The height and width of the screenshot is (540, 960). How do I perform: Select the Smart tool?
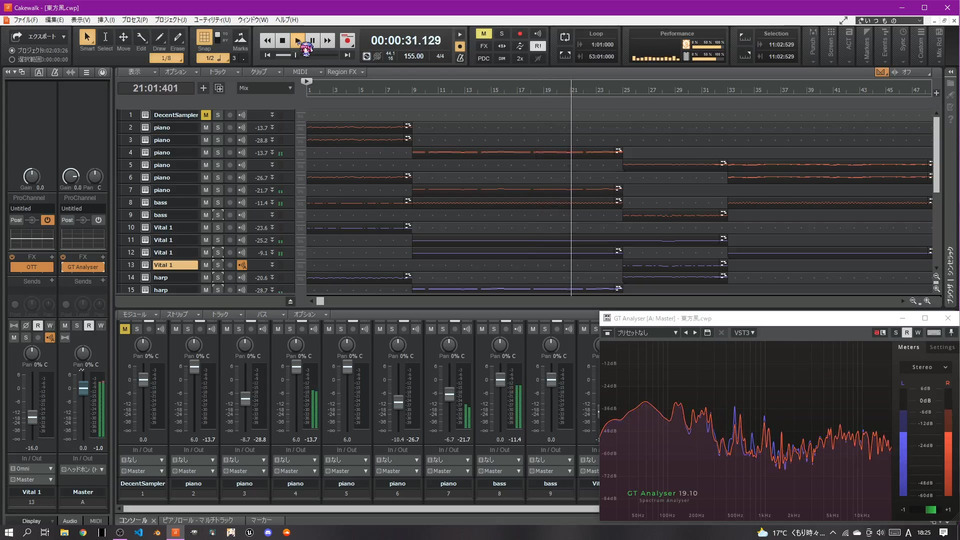coord(87,38)
